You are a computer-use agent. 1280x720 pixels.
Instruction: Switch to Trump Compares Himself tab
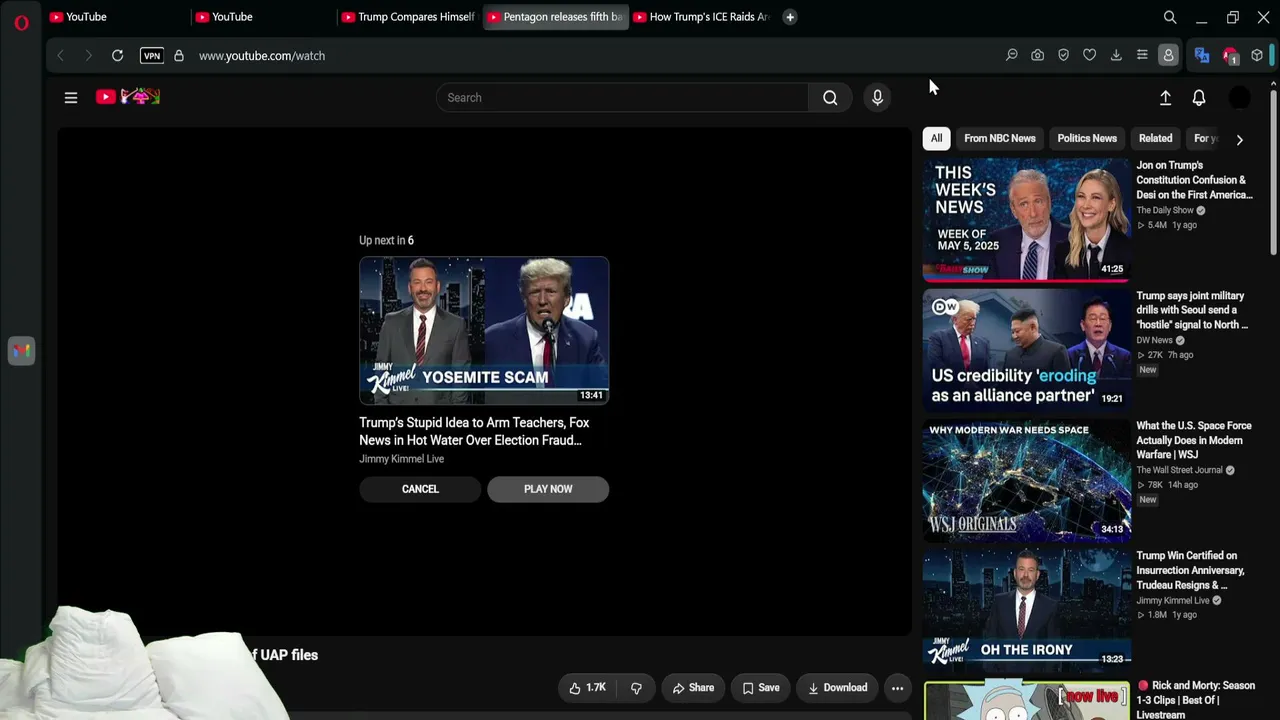[x=409, y=17]
